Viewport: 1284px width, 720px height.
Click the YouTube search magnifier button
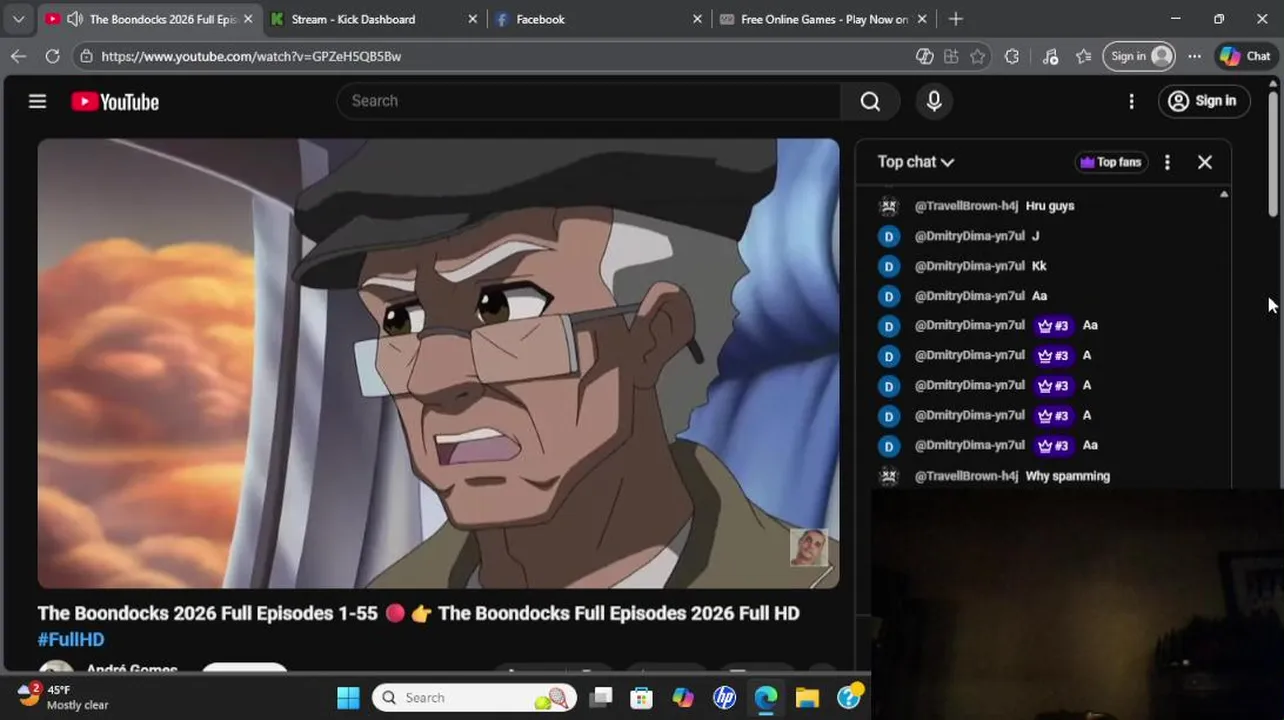tap(870, 101)
